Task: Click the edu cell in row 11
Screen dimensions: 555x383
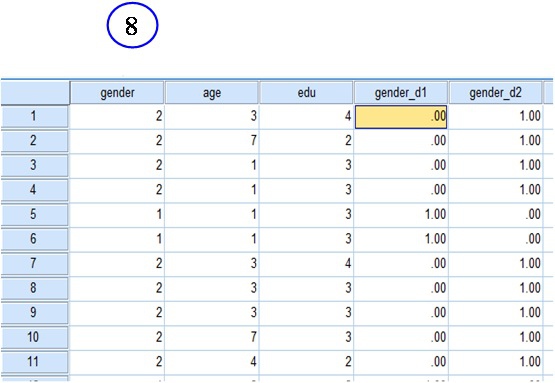Action: (x=307, y=362)
